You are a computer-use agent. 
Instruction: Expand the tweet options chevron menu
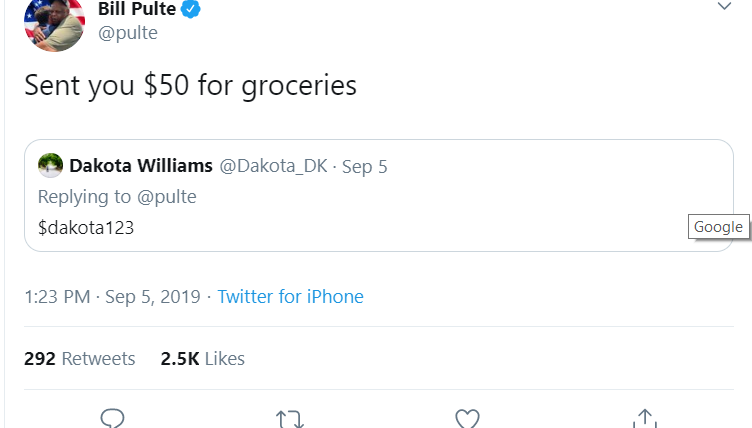click(x=724, y=7)
